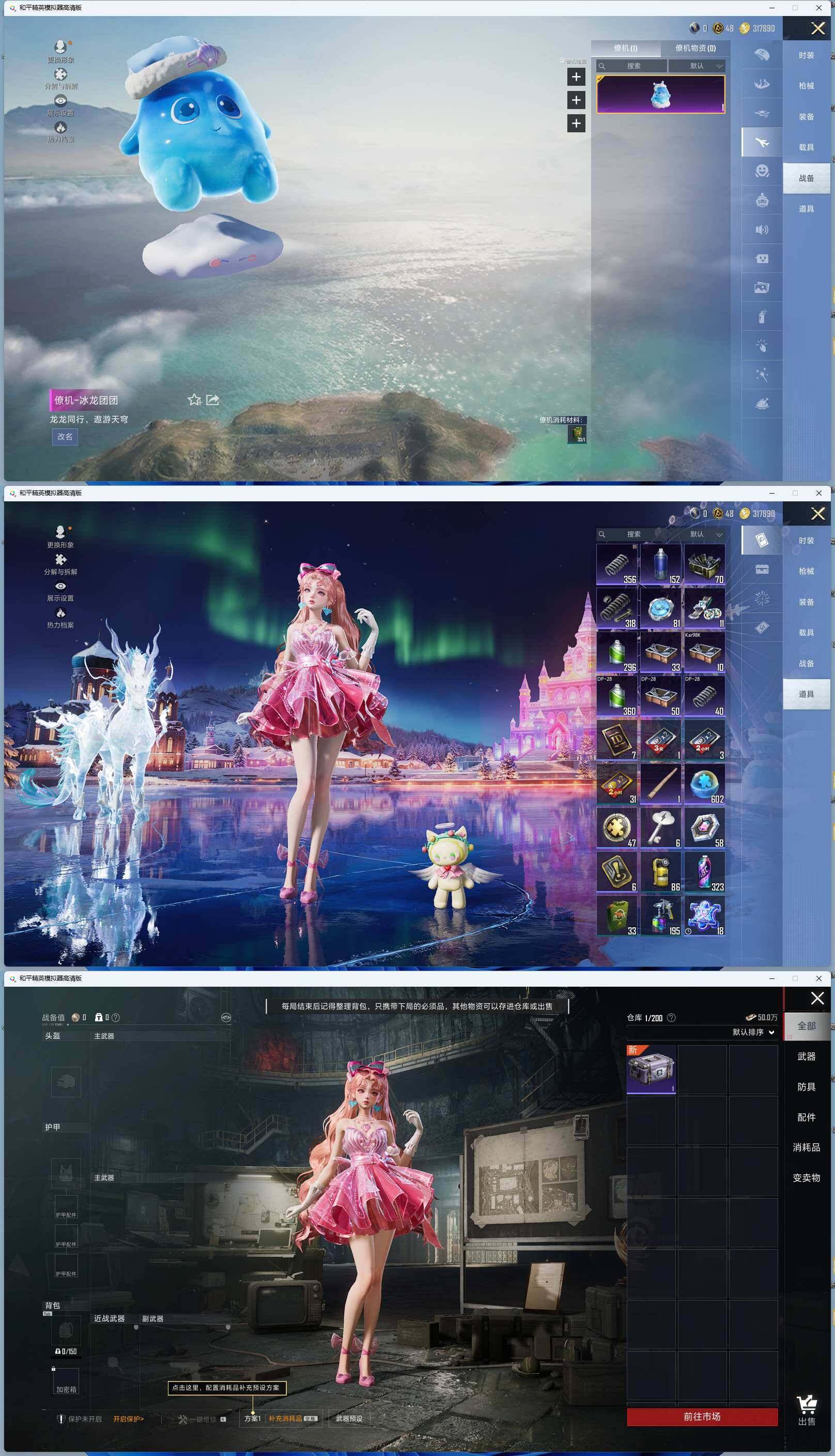Click the 改名 button under 僚机-冰龙团团
This screenshot has width=835, height=1456.
(x=65, y=437)
